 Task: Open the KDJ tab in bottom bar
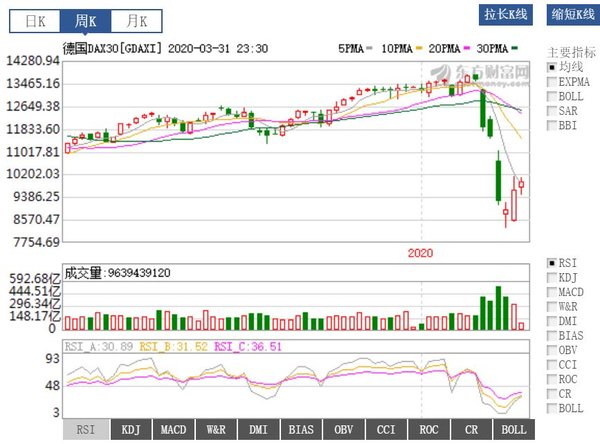(131, 429)
